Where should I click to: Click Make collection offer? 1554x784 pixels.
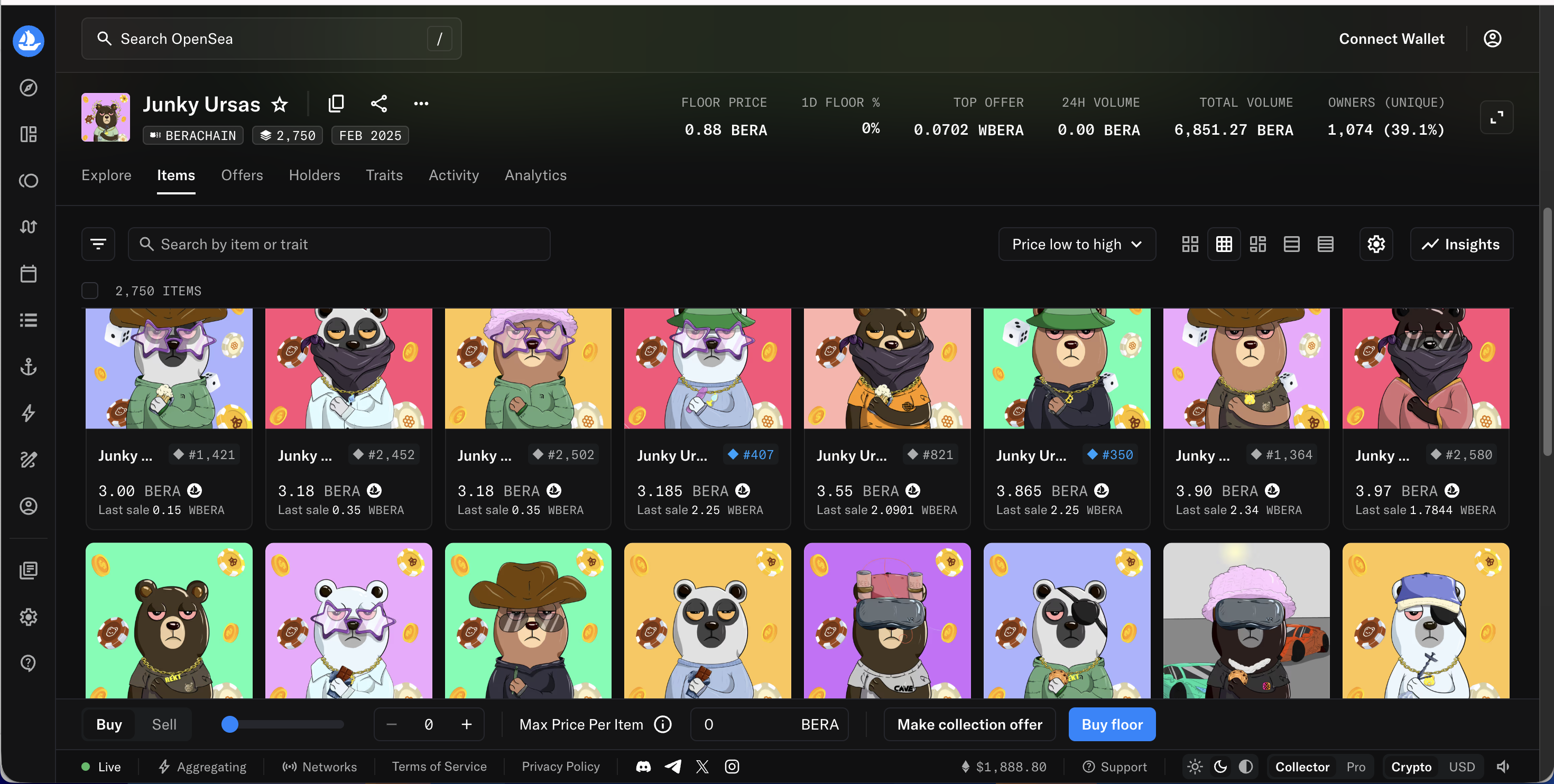click(969, 724)
